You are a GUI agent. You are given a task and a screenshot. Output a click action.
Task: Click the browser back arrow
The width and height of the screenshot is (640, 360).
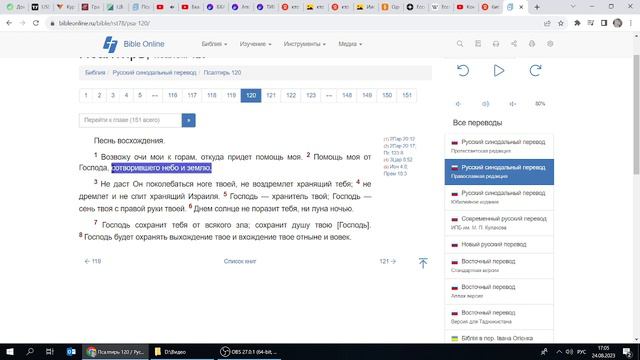pyautogui.click(x=9, y=23)
